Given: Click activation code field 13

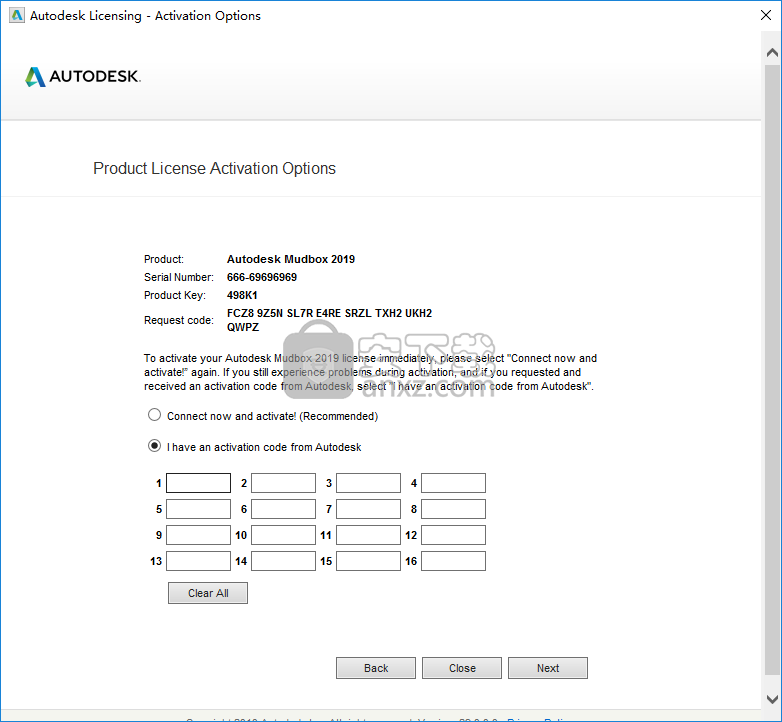Looking at the screenshot, I should pos(198,561).
